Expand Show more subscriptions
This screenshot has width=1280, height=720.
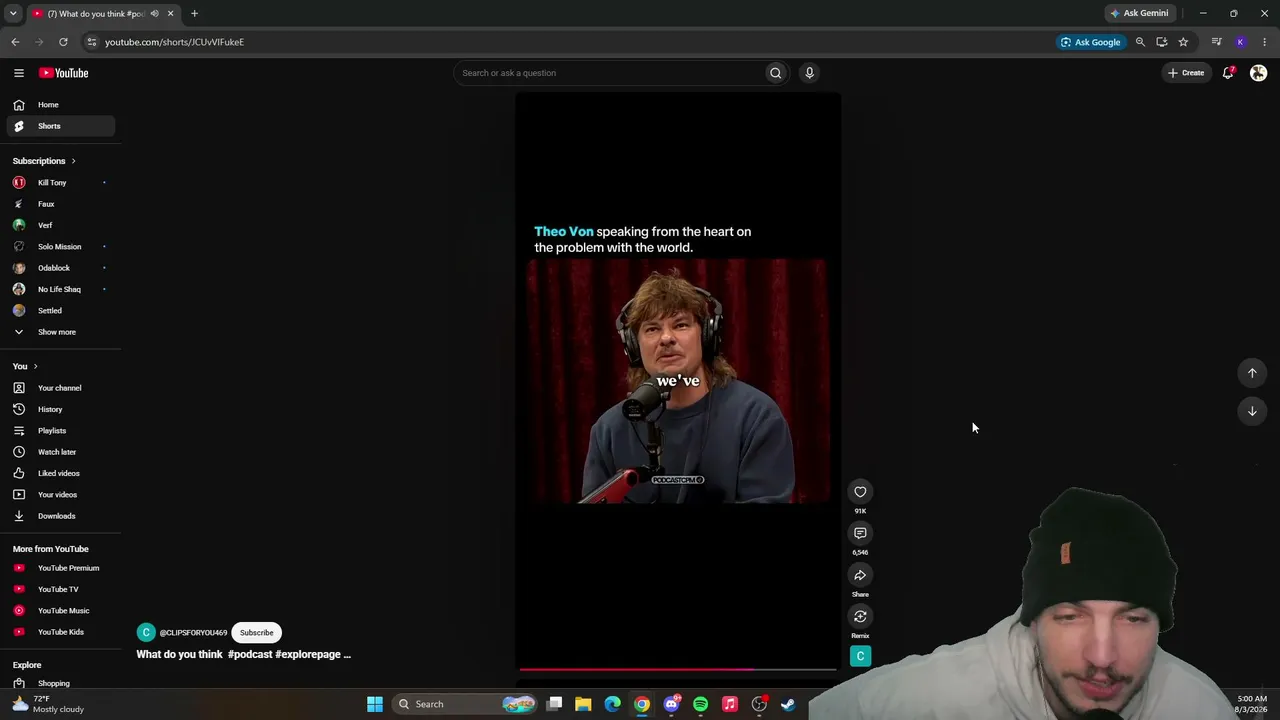pos(57,332)
